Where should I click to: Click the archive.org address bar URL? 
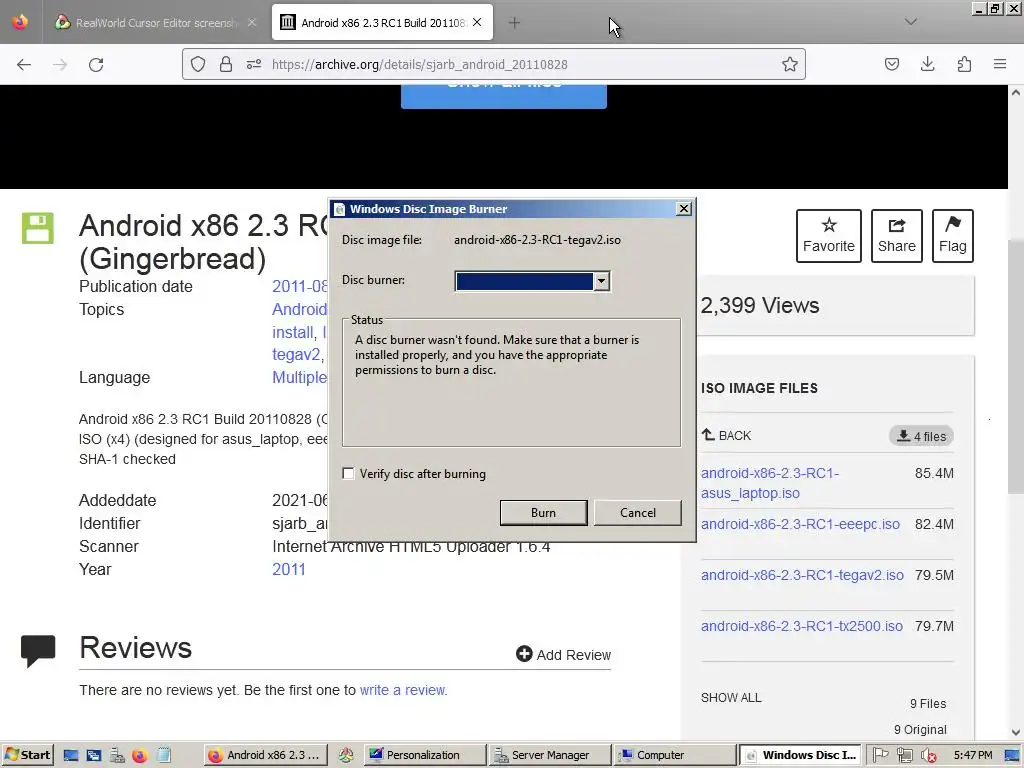coord(419,64)
